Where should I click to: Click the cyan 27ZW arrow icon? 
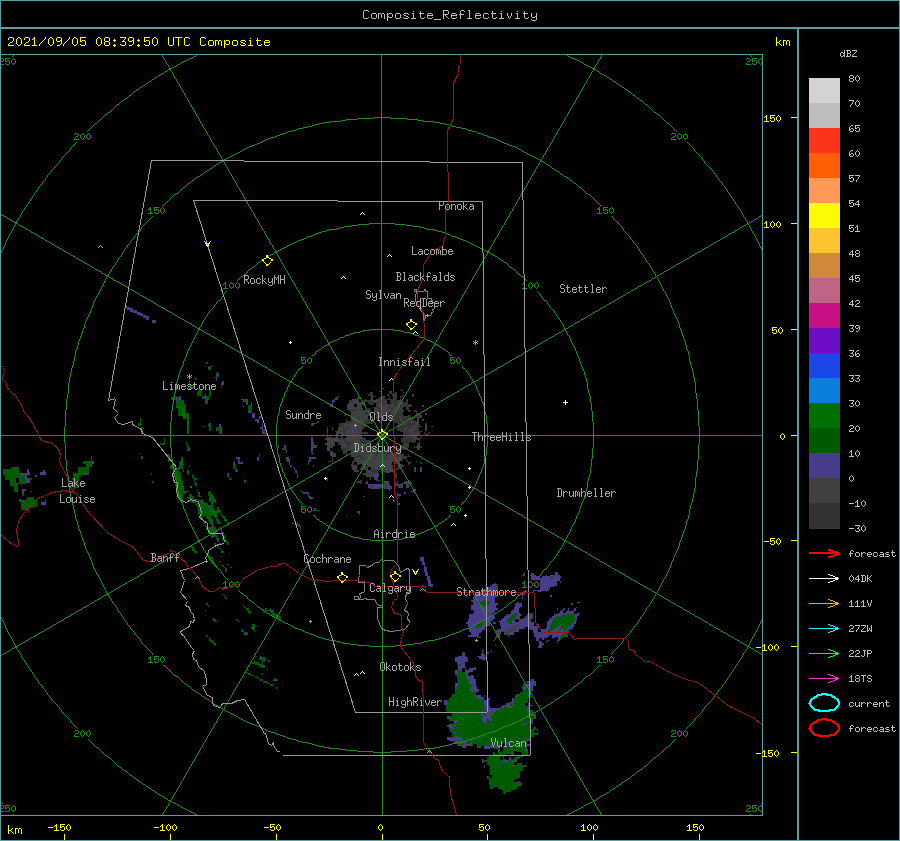tap(824, 629)
